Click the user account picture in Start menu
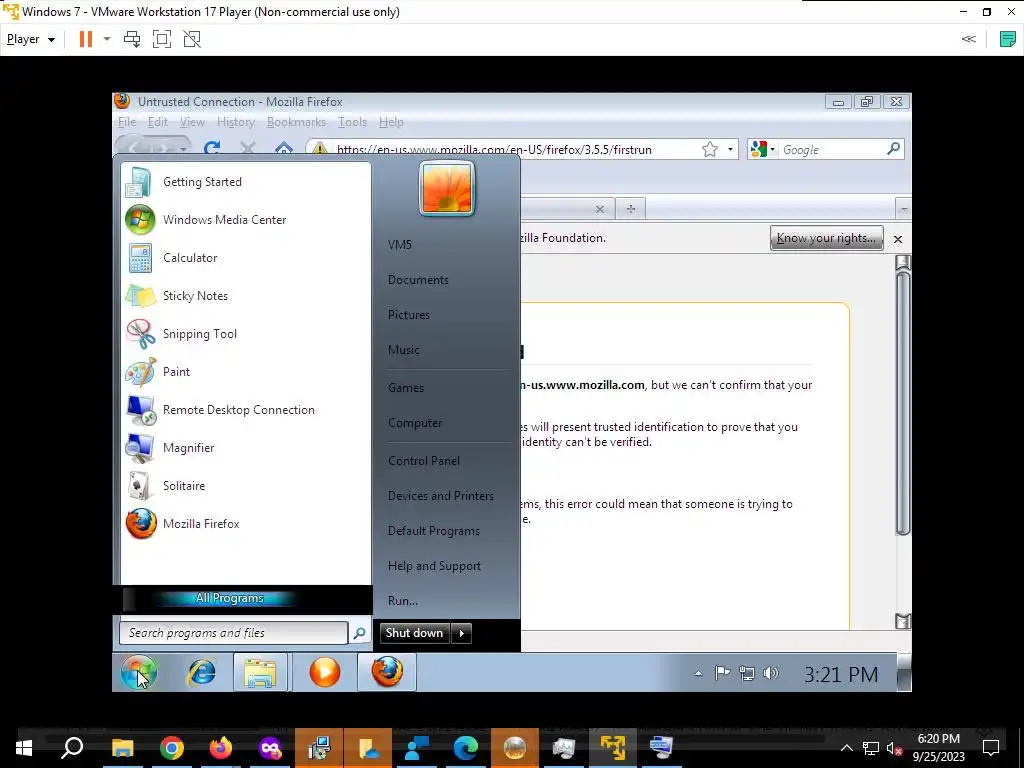Viewport: 1024px width, 768px height. [x=447, y=189]
